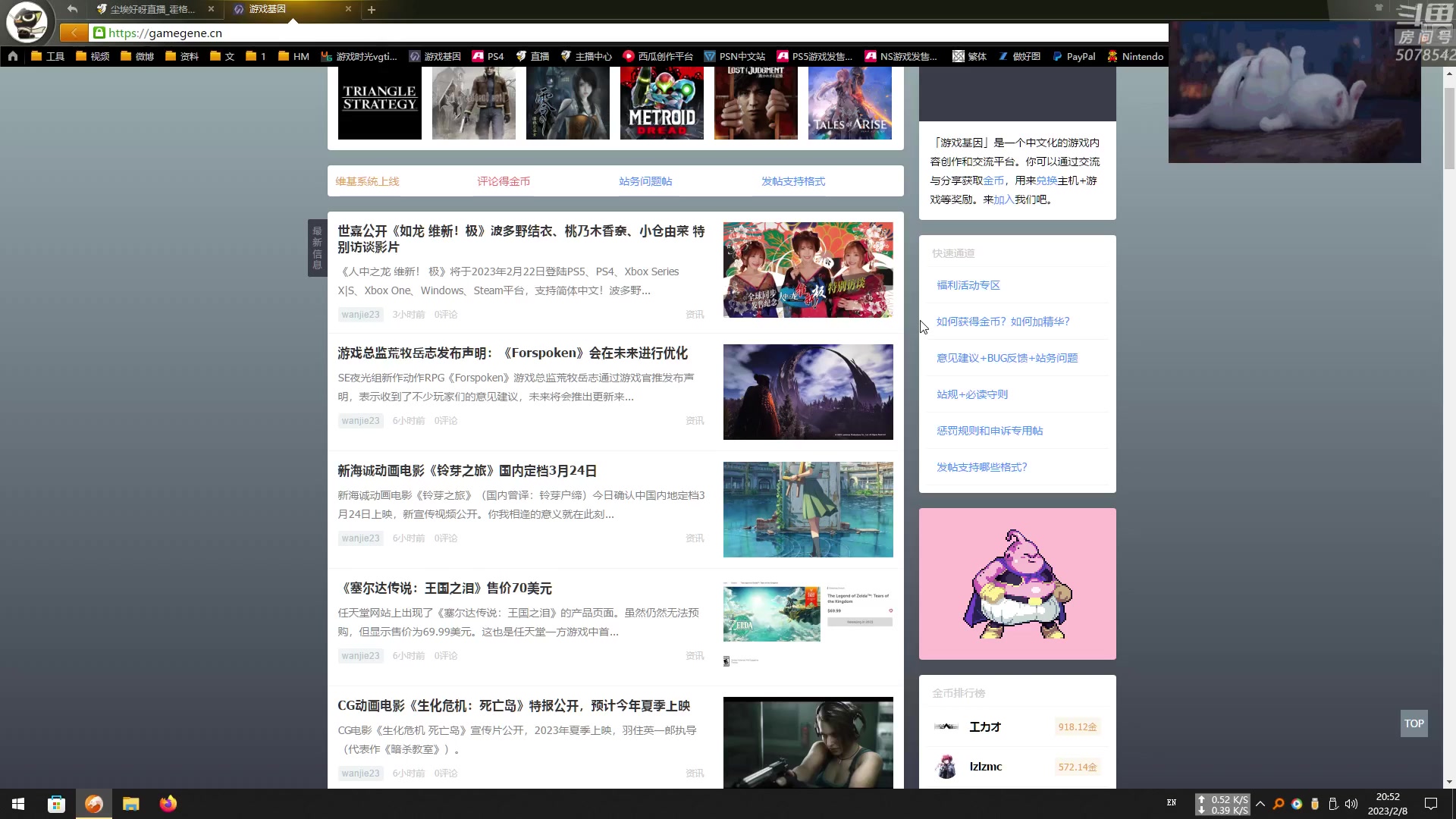Click the browser back arrow icon

pyautogui.click(x=72, y=9)
